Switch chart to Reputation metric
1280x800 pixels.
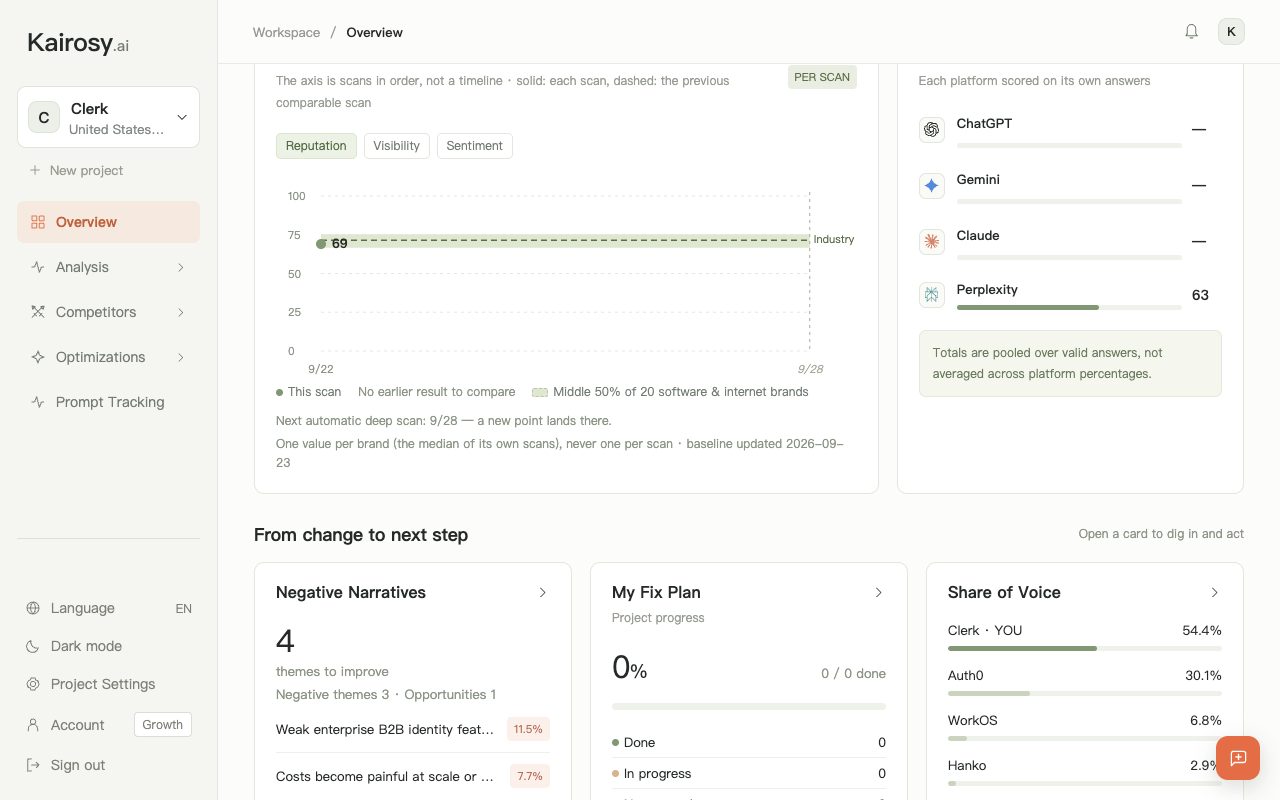tap(316, 146)
